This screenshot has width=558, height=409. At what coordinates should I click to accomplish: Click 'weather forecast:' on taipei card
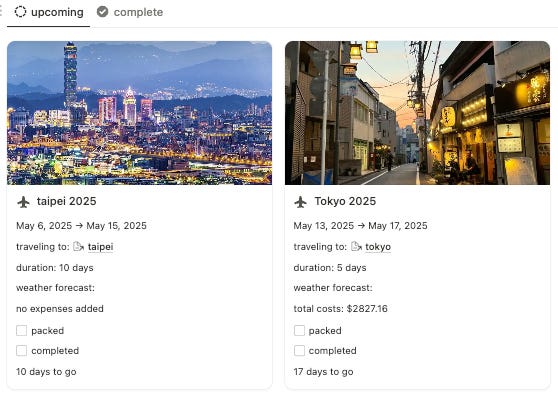(x=56, y=288)
